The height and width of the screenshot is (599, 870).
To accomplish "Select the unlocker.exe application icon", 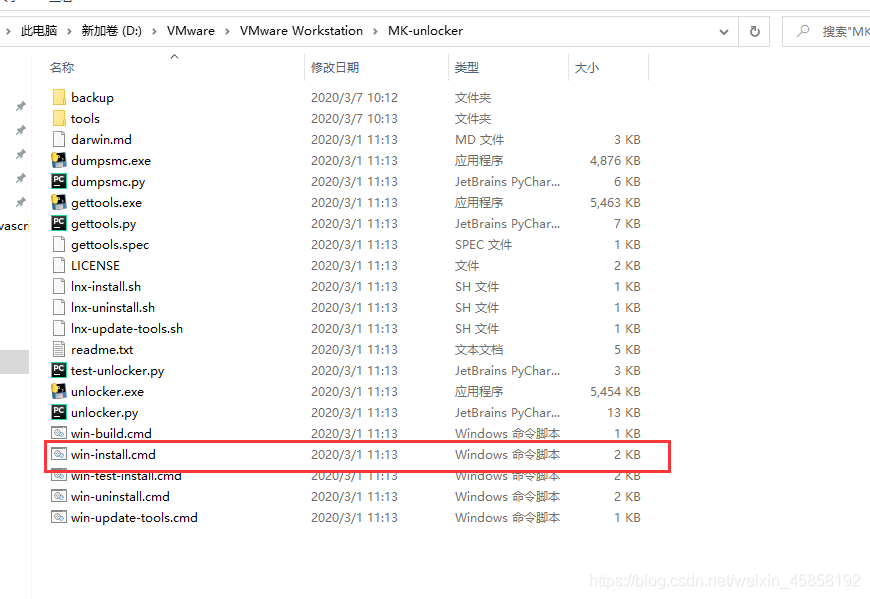I will pyautogui.click(x=59, y=392).
